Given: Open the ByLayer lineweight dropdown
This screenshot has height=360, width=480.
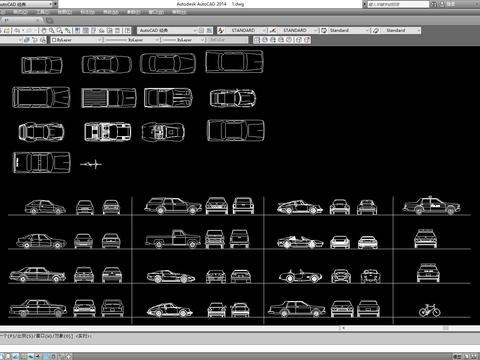Looking at the screenshot, I should point(184,40).
